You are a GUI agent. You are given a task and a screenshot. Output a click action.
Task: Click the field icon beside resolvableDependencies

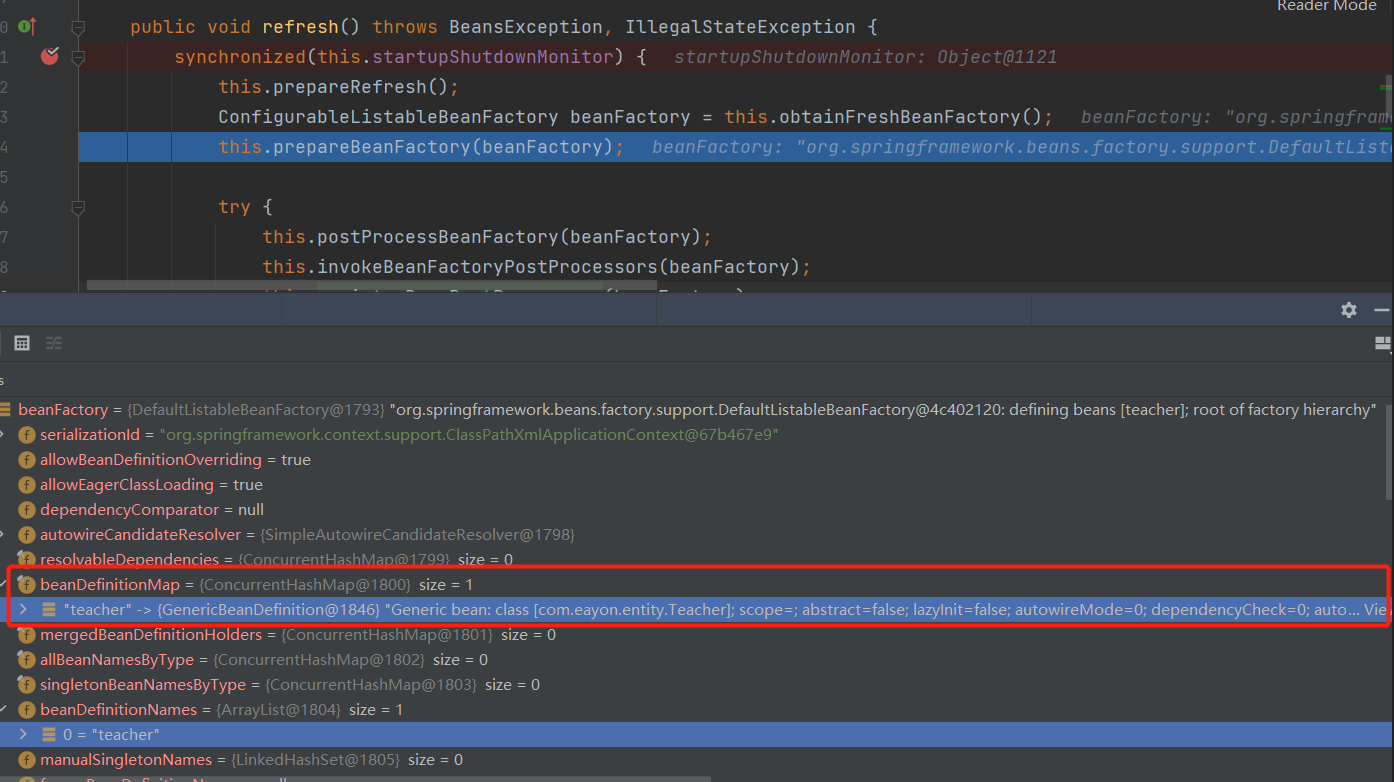tap(27, 560)
